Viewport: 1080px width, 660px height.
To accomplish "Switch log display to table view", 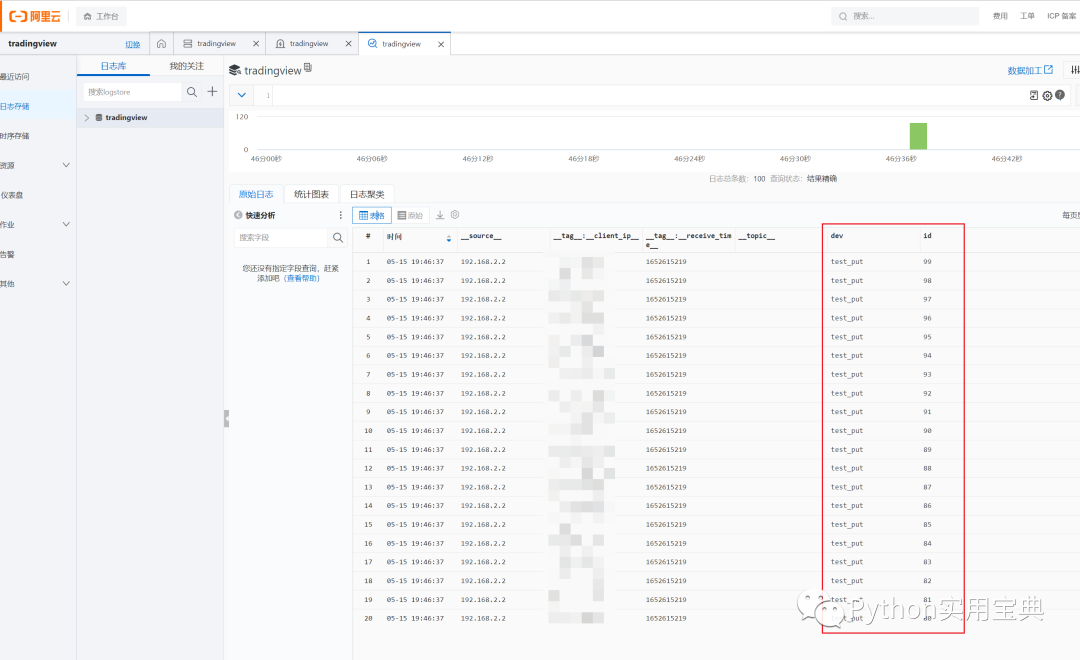I will click(x=372, y=216).
